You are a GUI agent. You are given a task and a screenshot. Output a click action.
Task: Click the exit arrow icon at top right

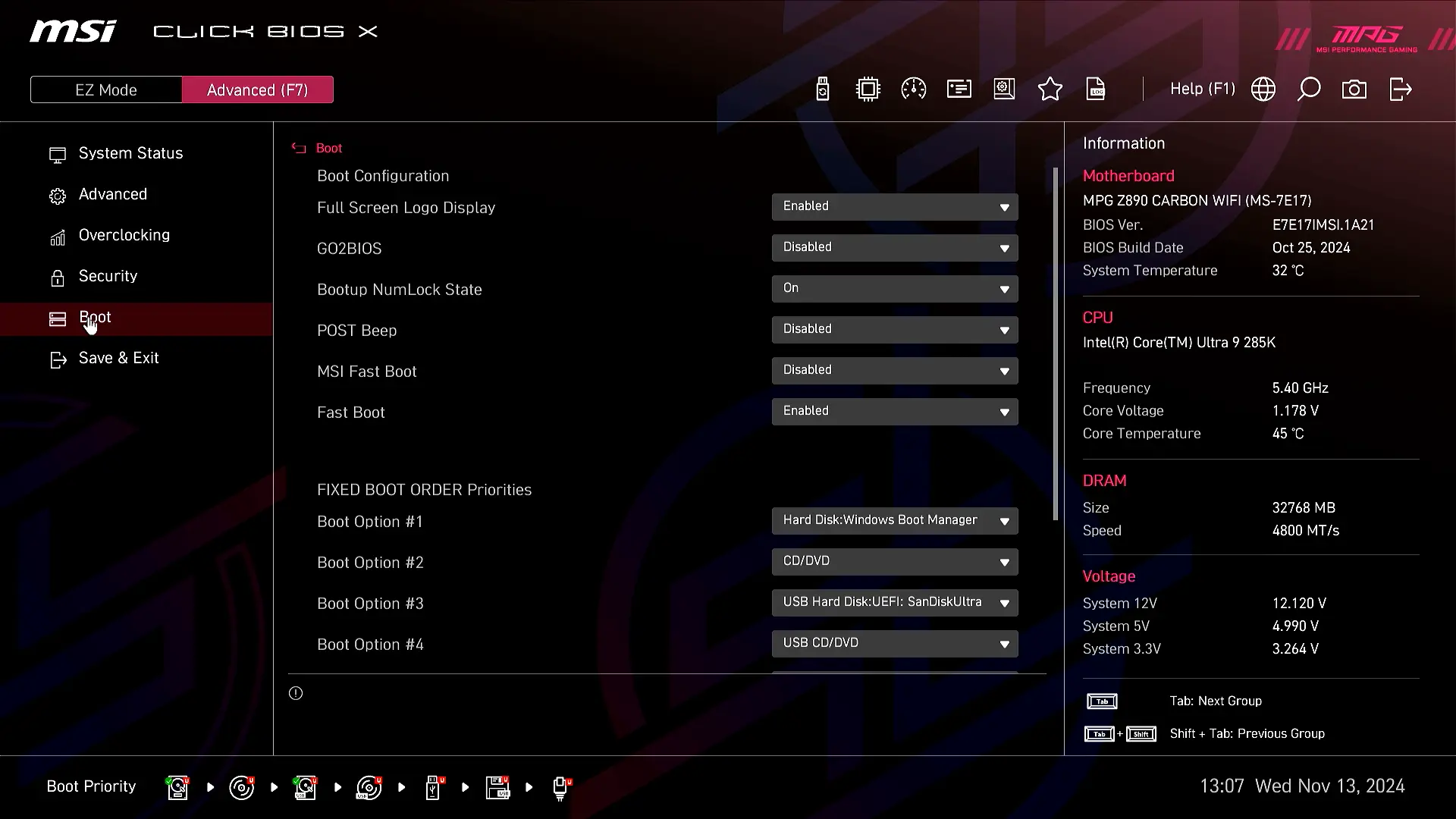tap(1400, 89)
